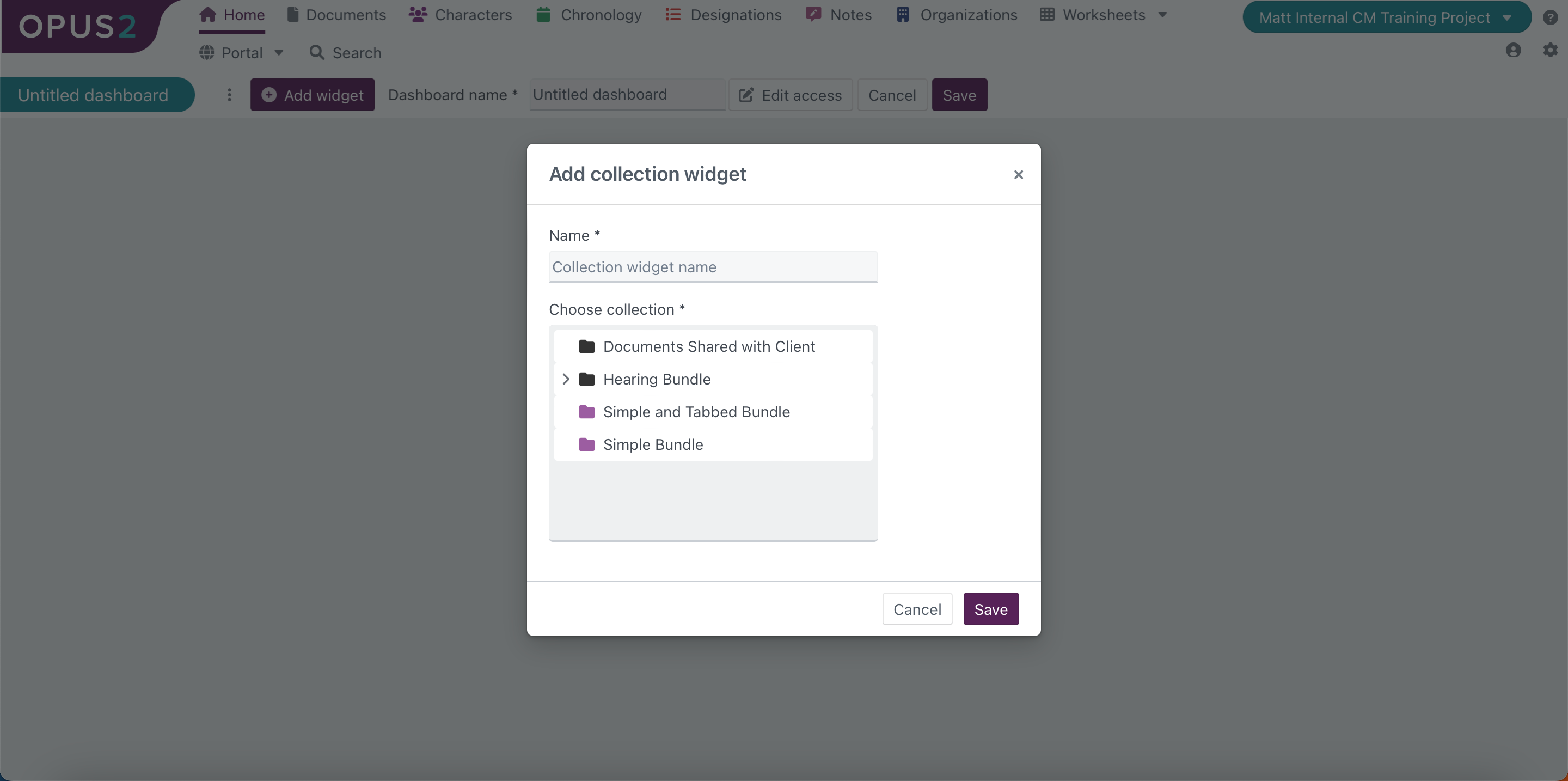Open the Worksheets dropdown
Screen dimensions: 1568x781
pos(1103,15)
